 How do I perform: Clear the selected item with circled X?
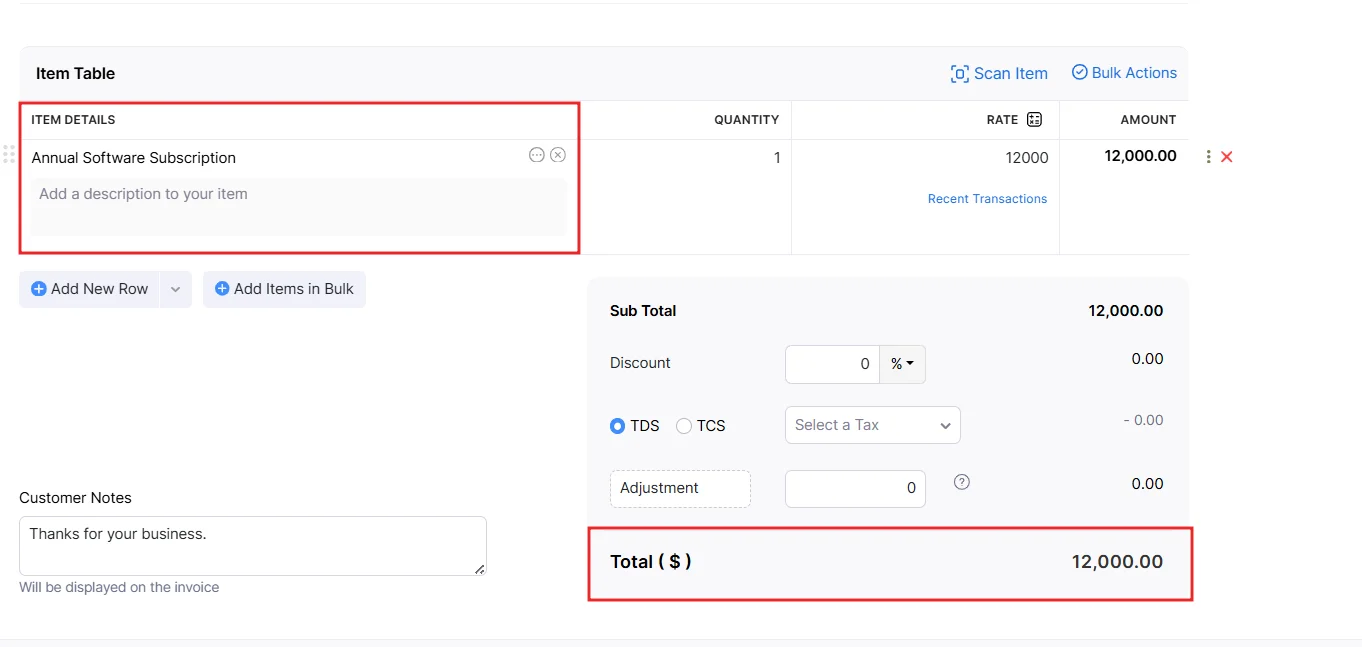tap(558, 155)
